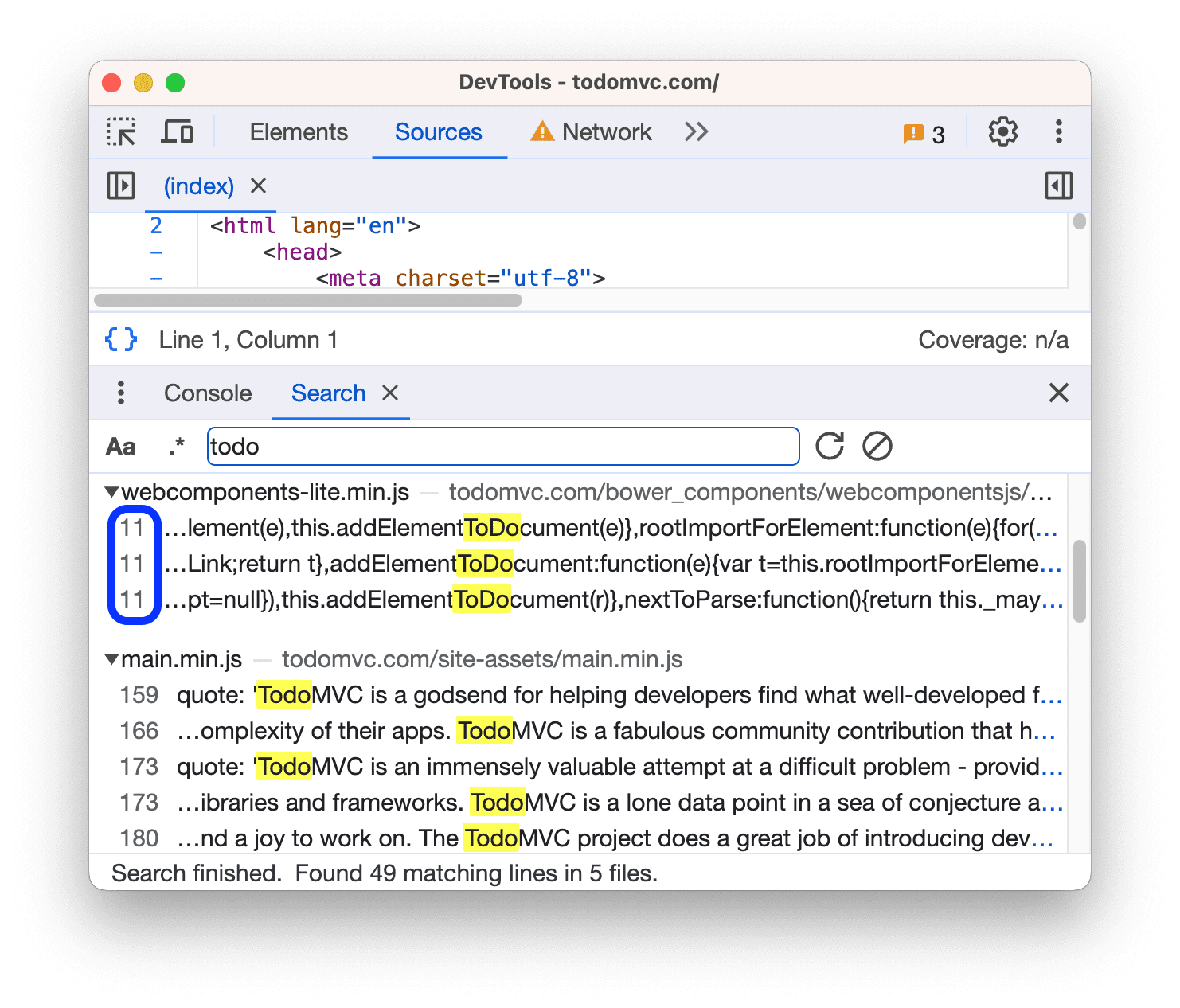Screen dimensions: 1180x1008
Task: Open DevTools settings gear
Action: tap(1002, 131)
